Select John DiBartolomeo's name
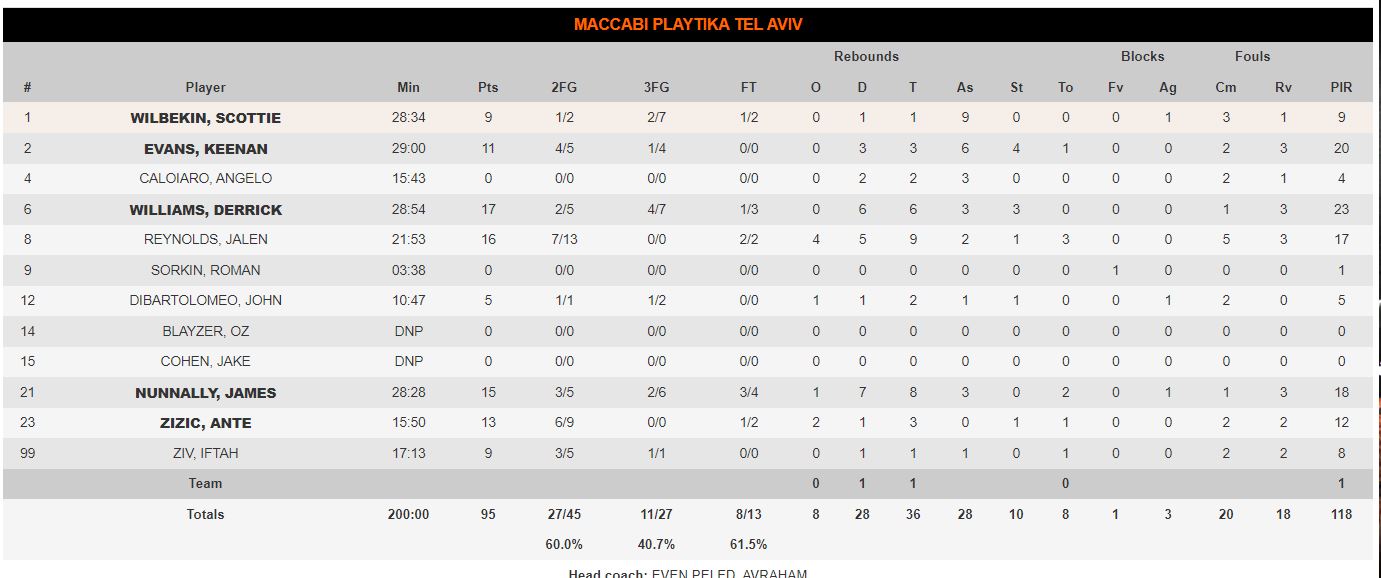Image resolution: width=1381 pixels, height=578 pixels. [x=205, y=300]
